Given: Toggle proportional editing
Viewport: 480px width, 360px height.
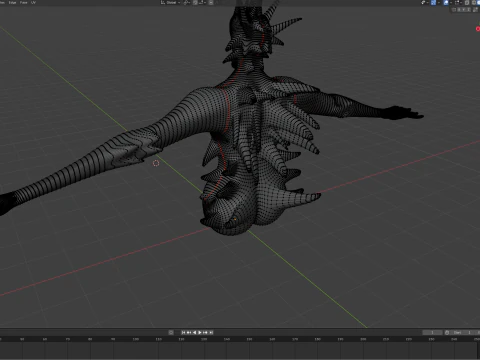Looking at the screenshot, I should (x=211, y=3).
